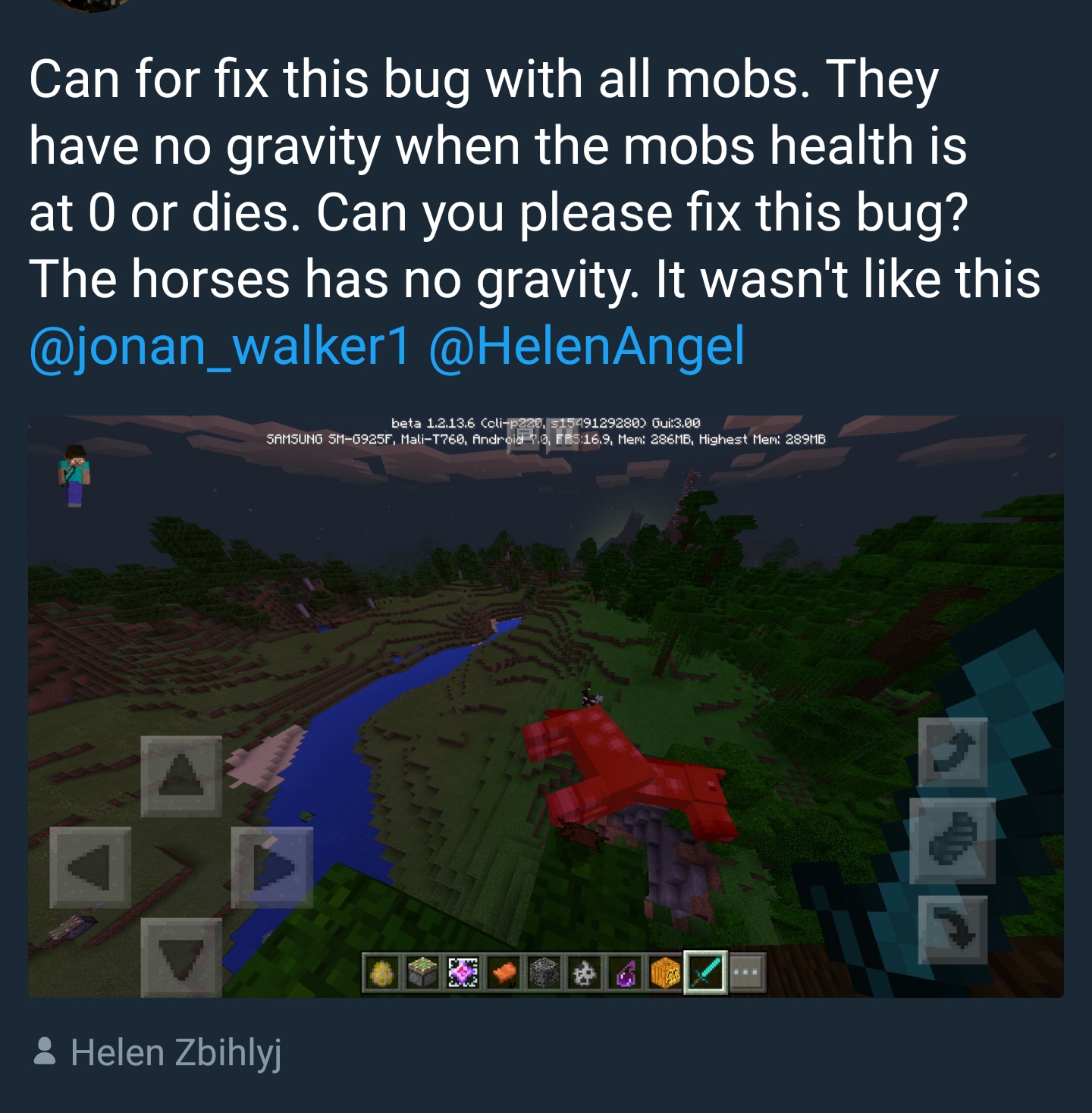Pause the game with the pause button

[563, 436]
